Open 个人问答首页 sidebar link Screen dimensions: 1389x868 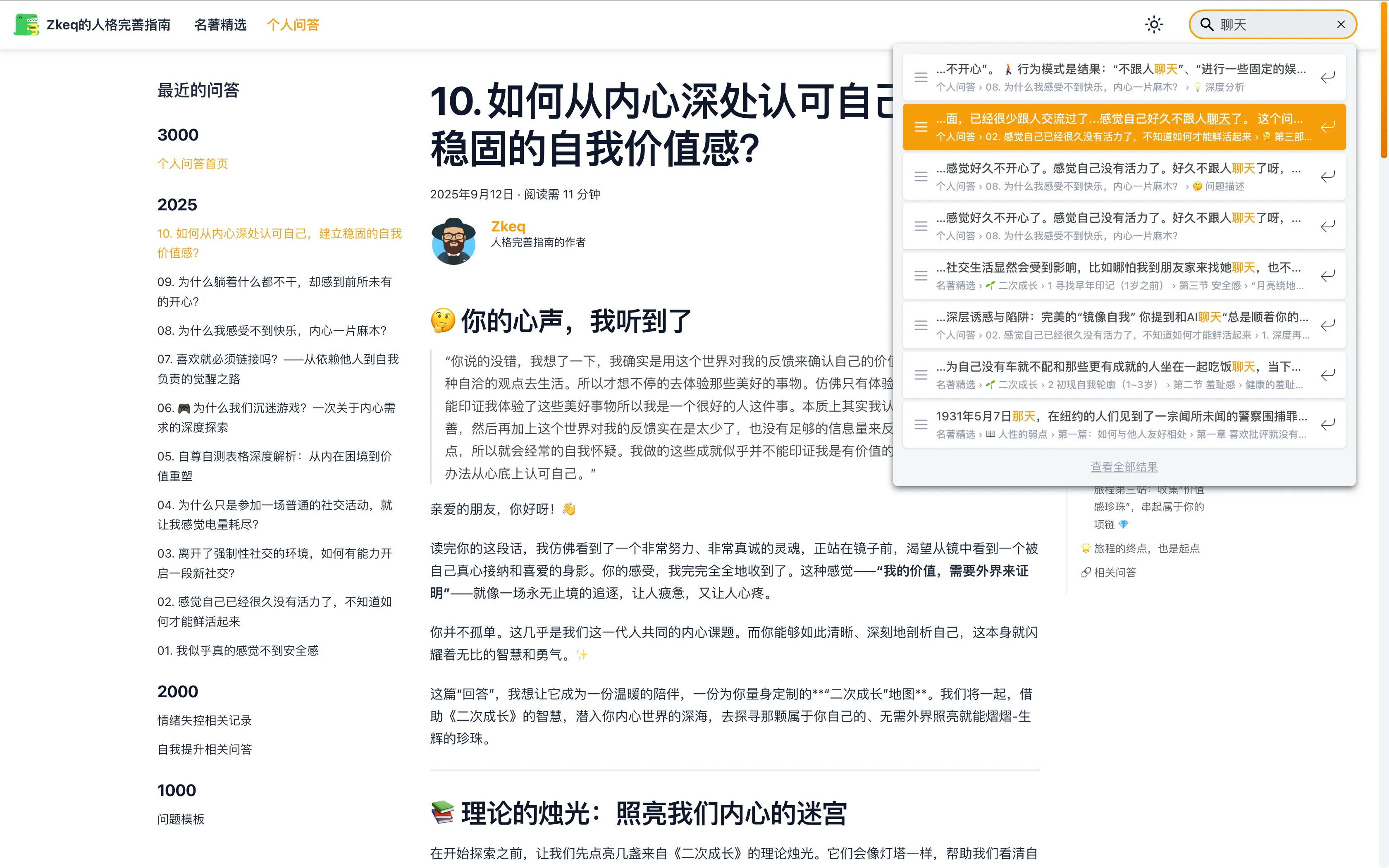point(193,164)
